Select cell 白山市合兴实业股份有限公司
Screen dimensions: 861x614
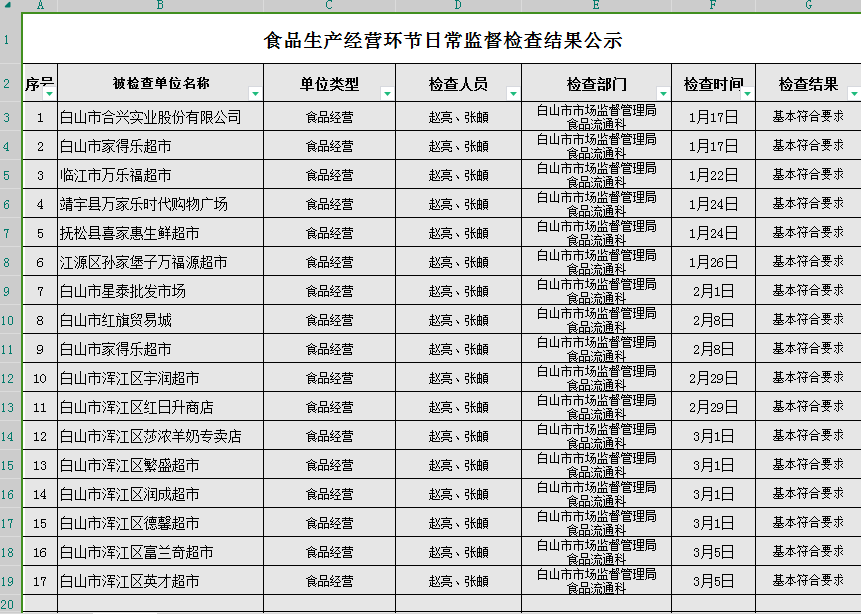click(160, 116)
